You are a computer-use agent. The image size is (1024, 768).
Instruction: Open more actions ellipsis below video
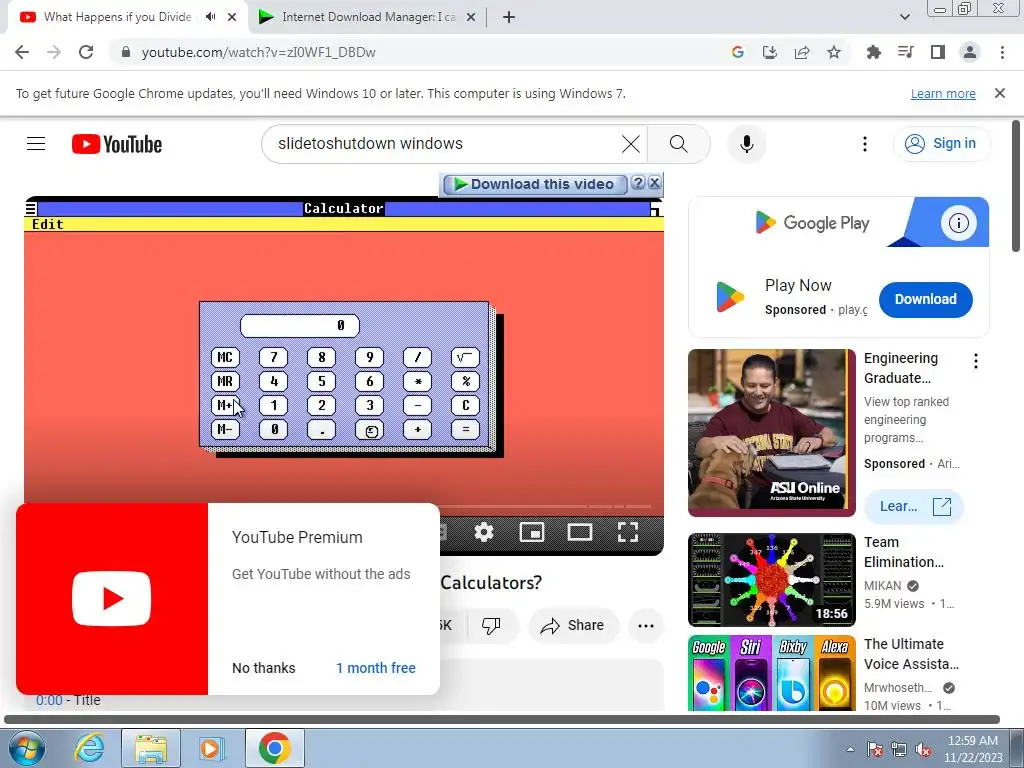646,626
